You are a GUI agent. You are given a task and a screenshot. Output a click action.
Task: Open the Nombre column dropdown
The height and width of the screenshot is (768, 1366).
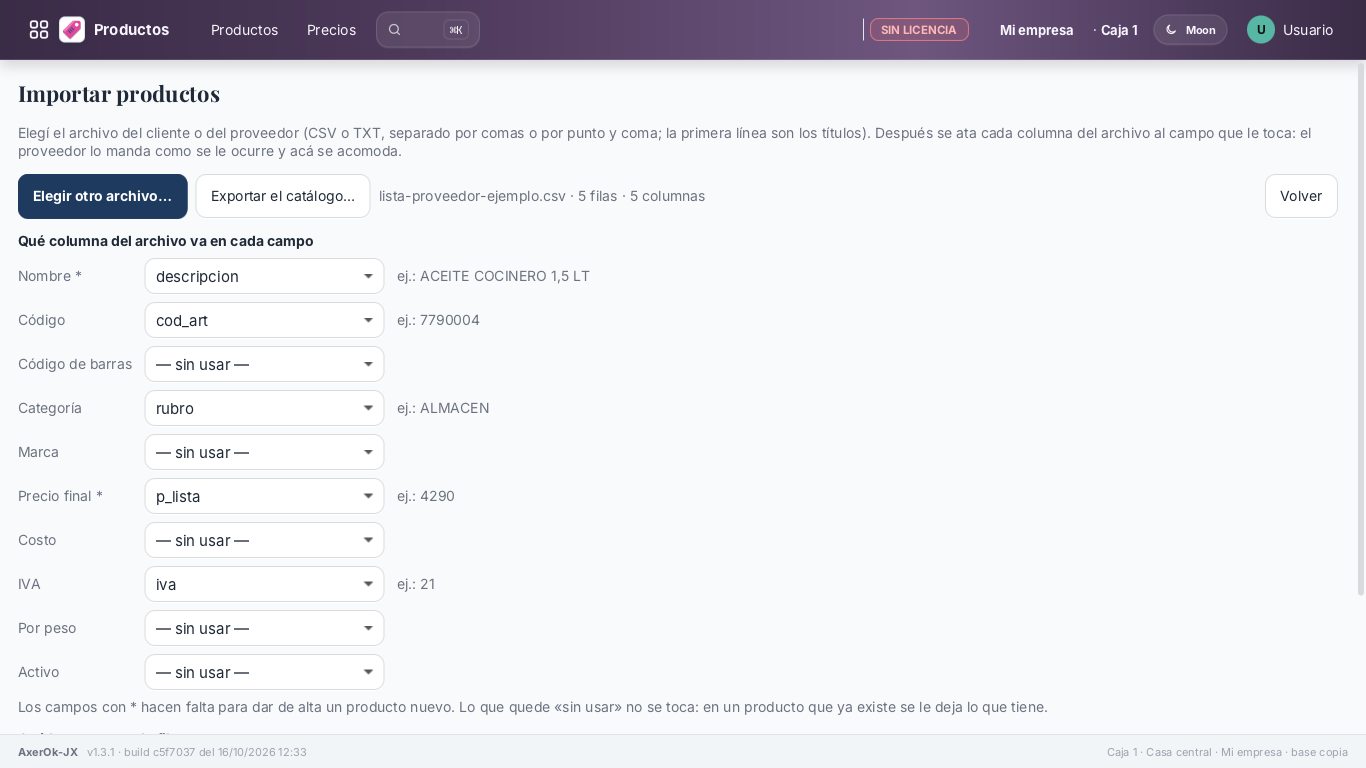pos(265,276)
